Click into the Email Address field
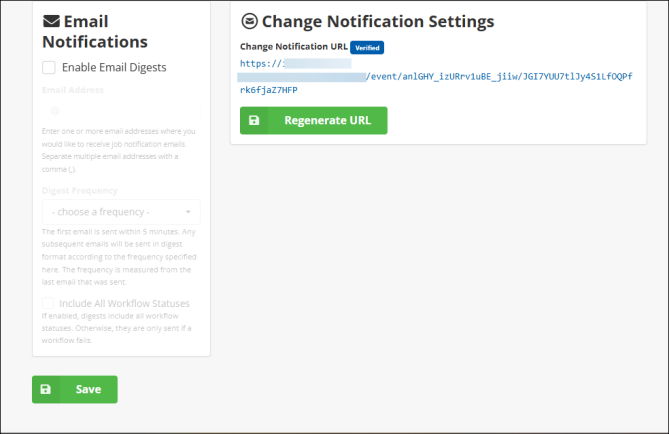This screenshot has height=434, width=669. coord(120,110)
